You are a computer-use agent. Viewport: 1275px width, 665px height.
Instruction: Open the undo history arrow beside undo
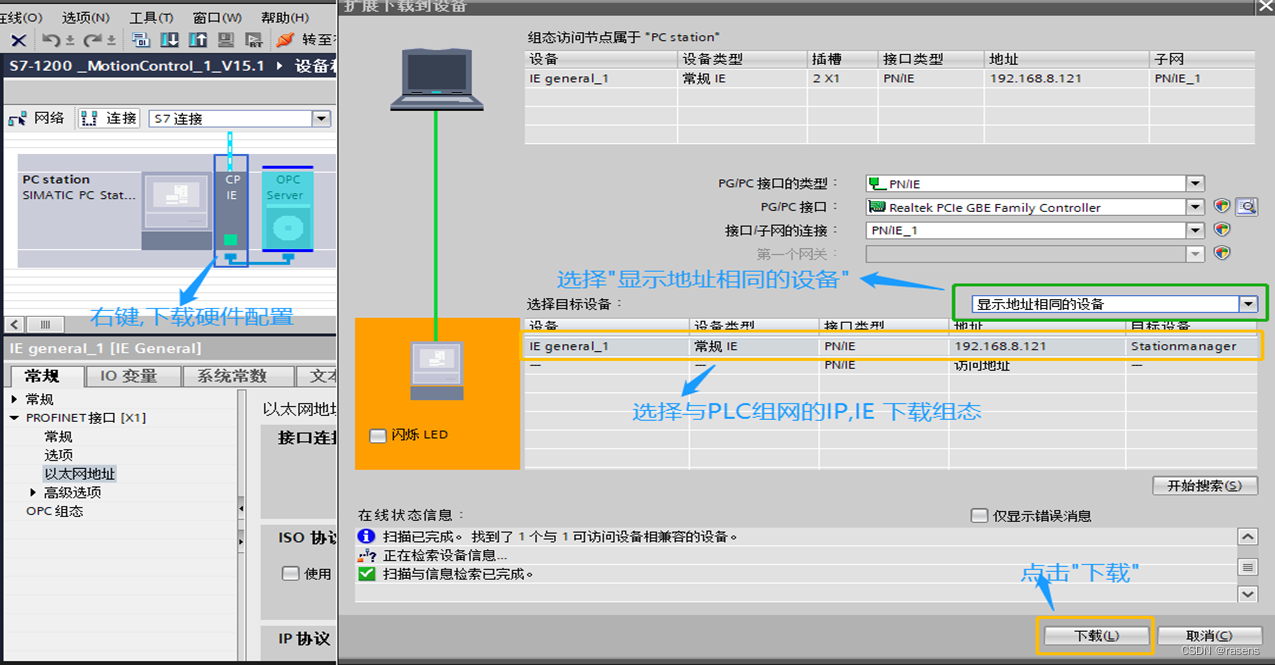click(x=68, y=41)
